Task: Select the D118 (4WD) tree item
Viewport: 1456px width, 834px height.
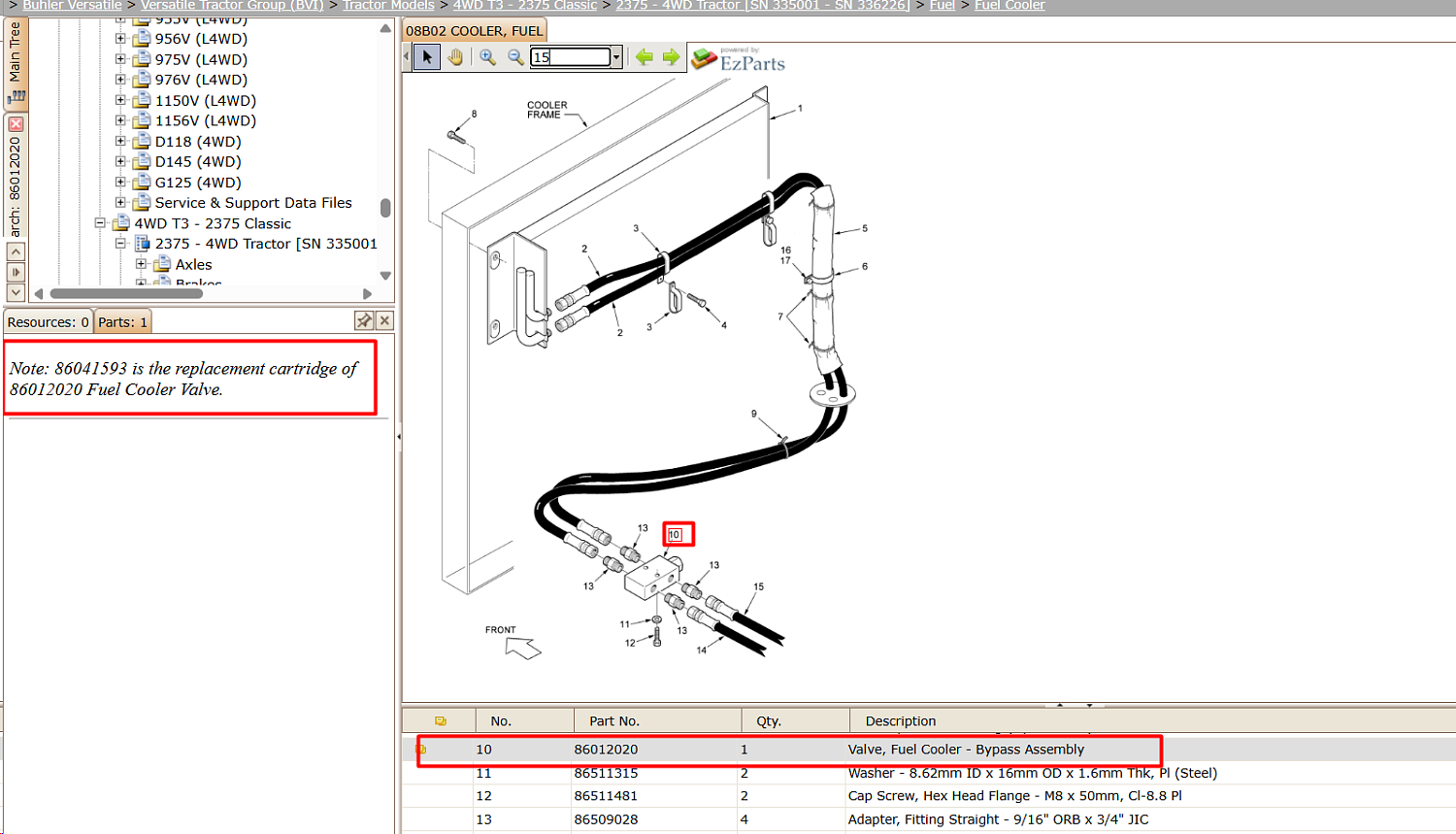Action: [198, 142]
